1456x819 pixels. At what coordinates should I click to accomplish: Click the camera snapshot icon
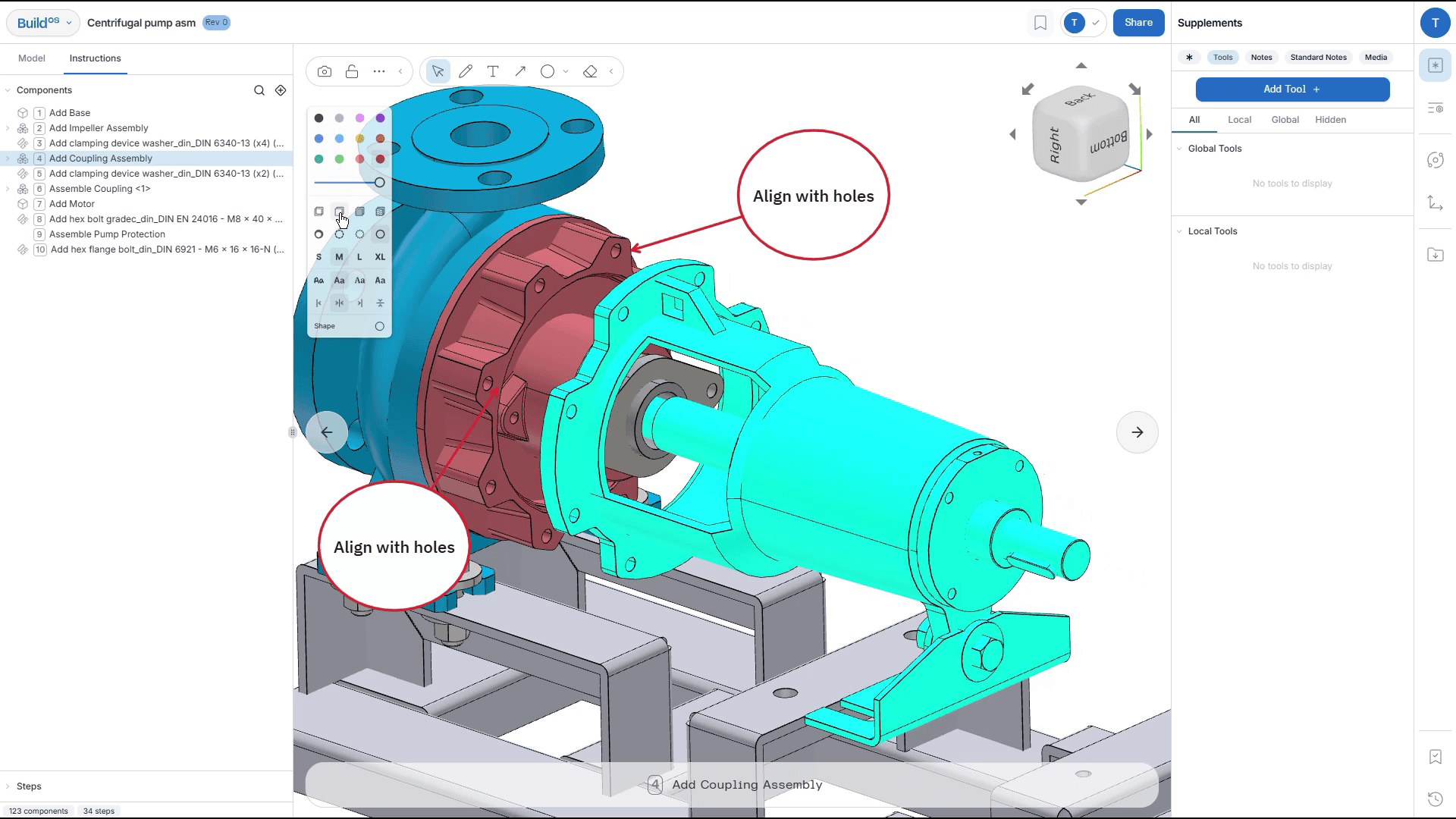[325, 71]
